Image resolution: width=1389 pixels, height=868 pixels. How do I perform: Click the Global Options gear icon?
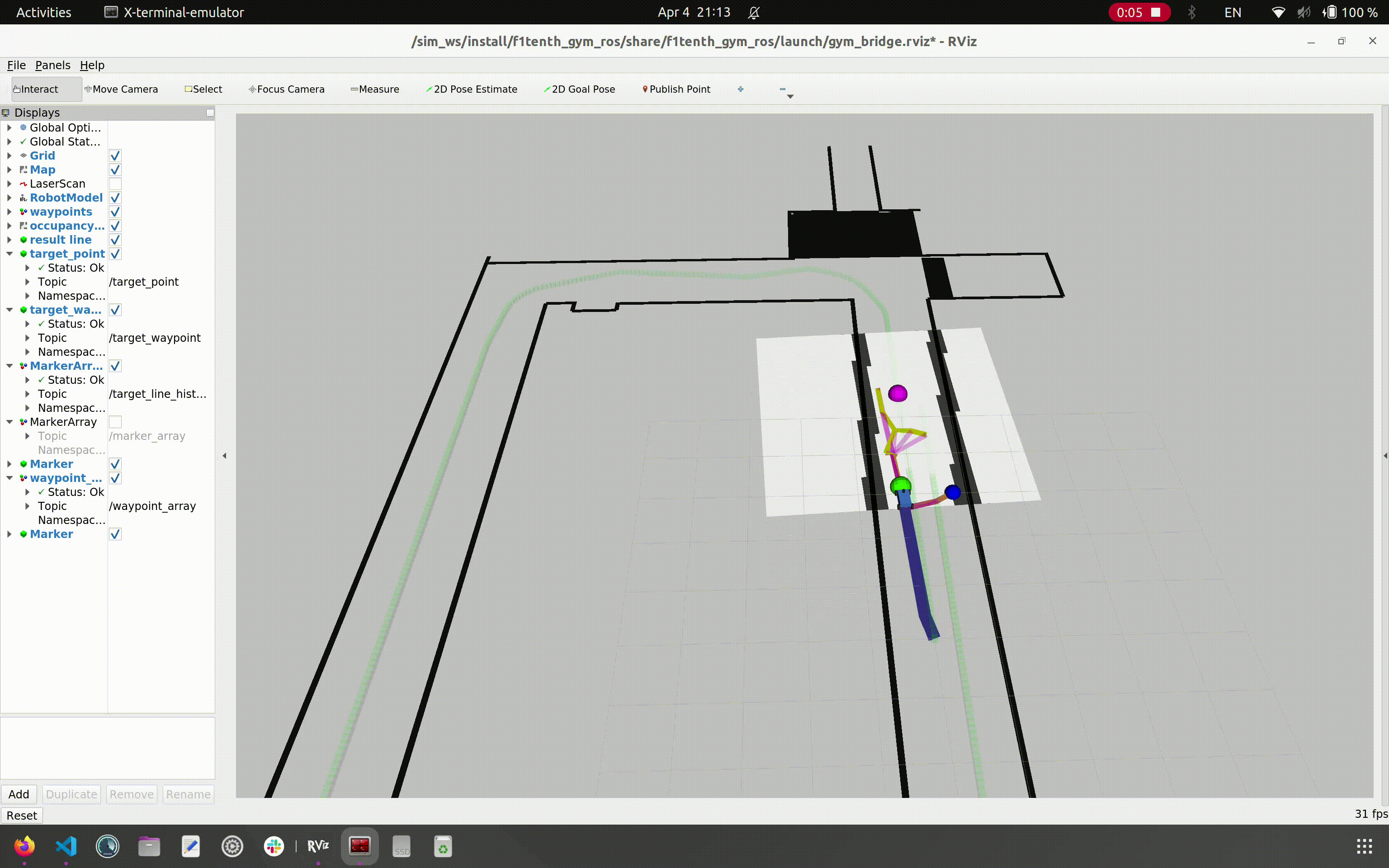(x=24, y=127)
